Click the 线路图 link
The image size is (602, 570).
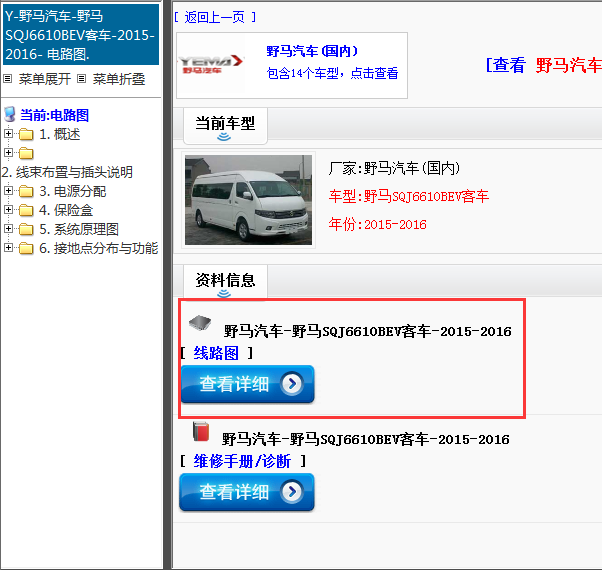(x=216, y=353)
